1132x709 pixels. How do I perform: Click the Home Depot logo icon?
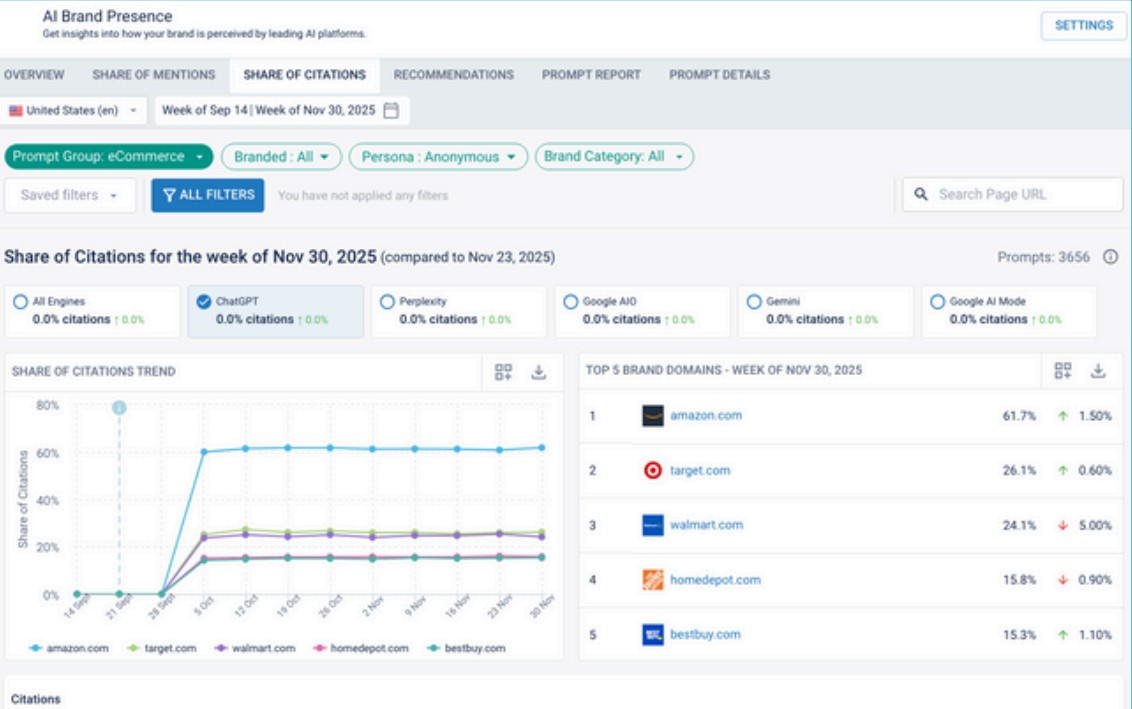click(x=653, y=580)
